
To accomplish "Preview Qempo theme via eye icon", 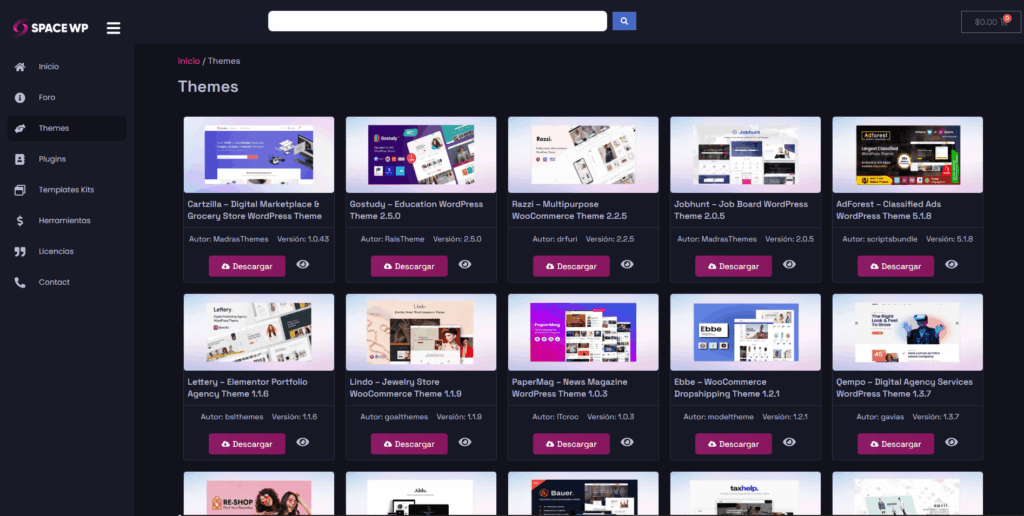I will (952, 442).
